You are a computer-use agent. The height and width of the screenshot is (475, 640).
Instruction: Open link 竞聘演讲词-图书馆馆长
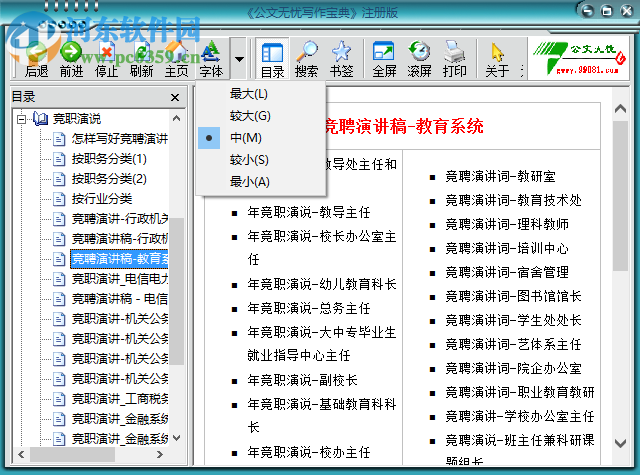pyautogui.click(x=513, y=297)
